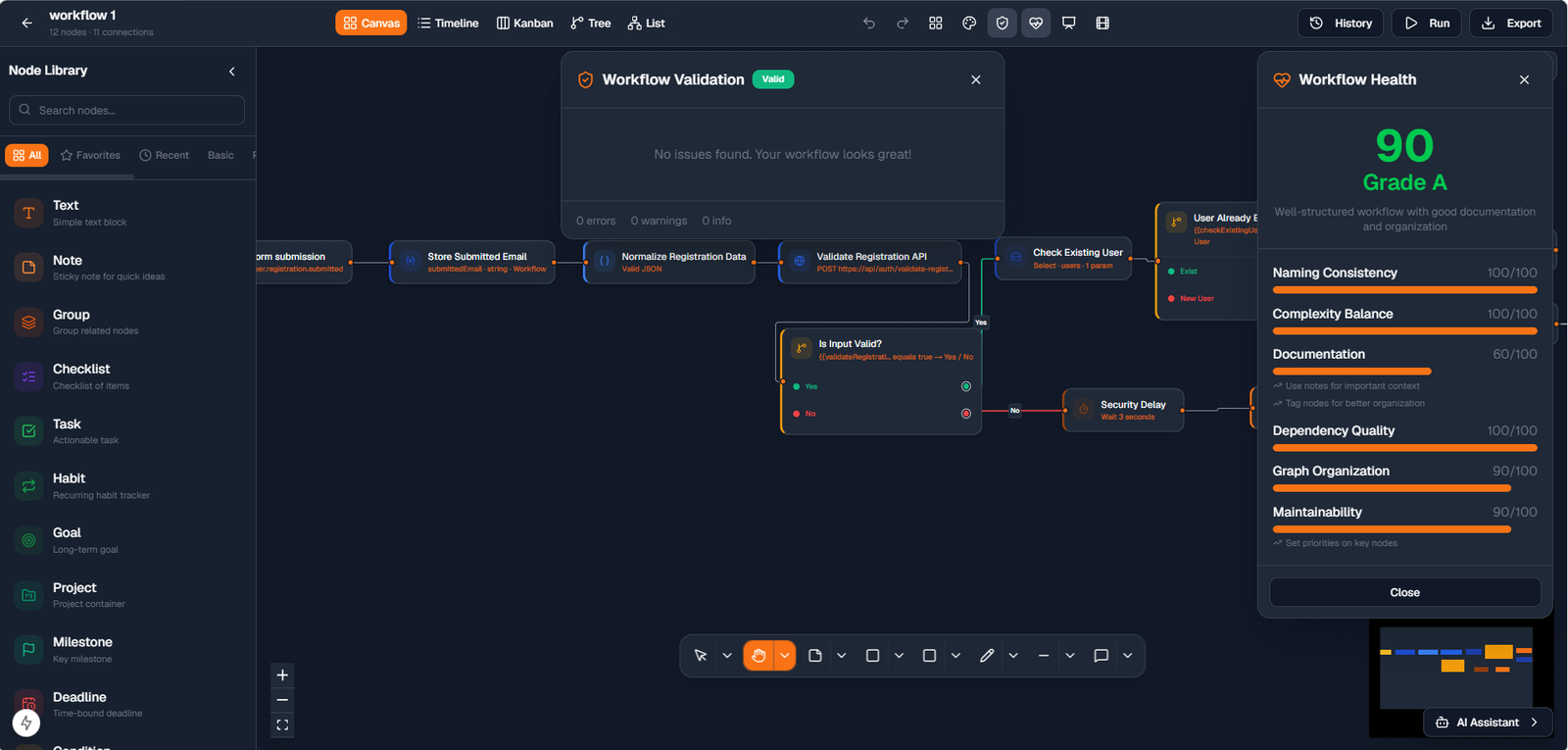Click the canvas minimap thumbnail

pyautogui.click(x=1456, y=668)
